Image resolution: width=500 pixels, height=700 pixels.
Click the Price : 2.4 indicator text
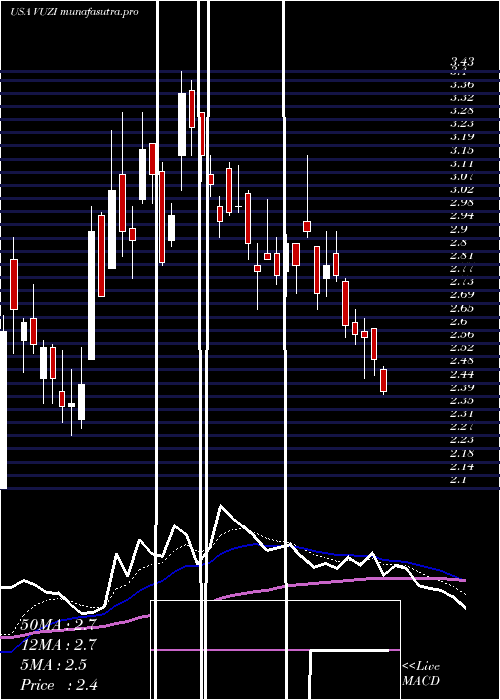(x=59, y=685)
